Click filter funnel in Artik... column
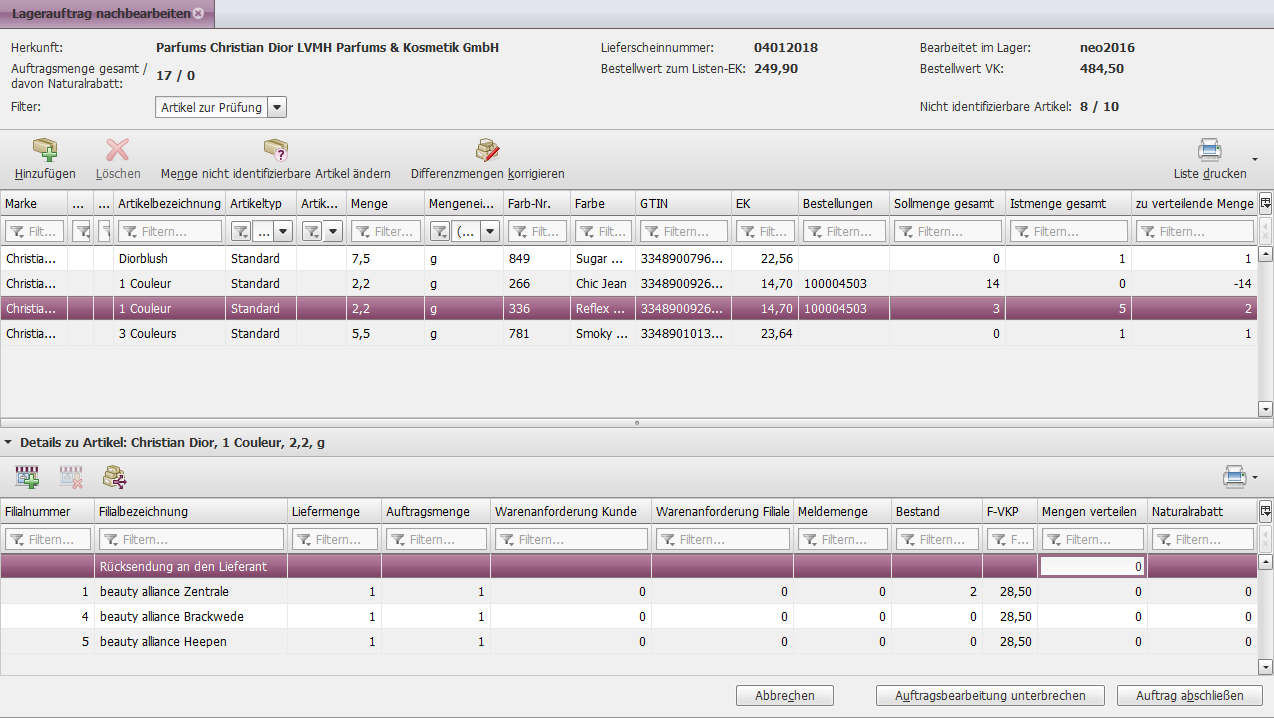 click(x=311, y=231)
